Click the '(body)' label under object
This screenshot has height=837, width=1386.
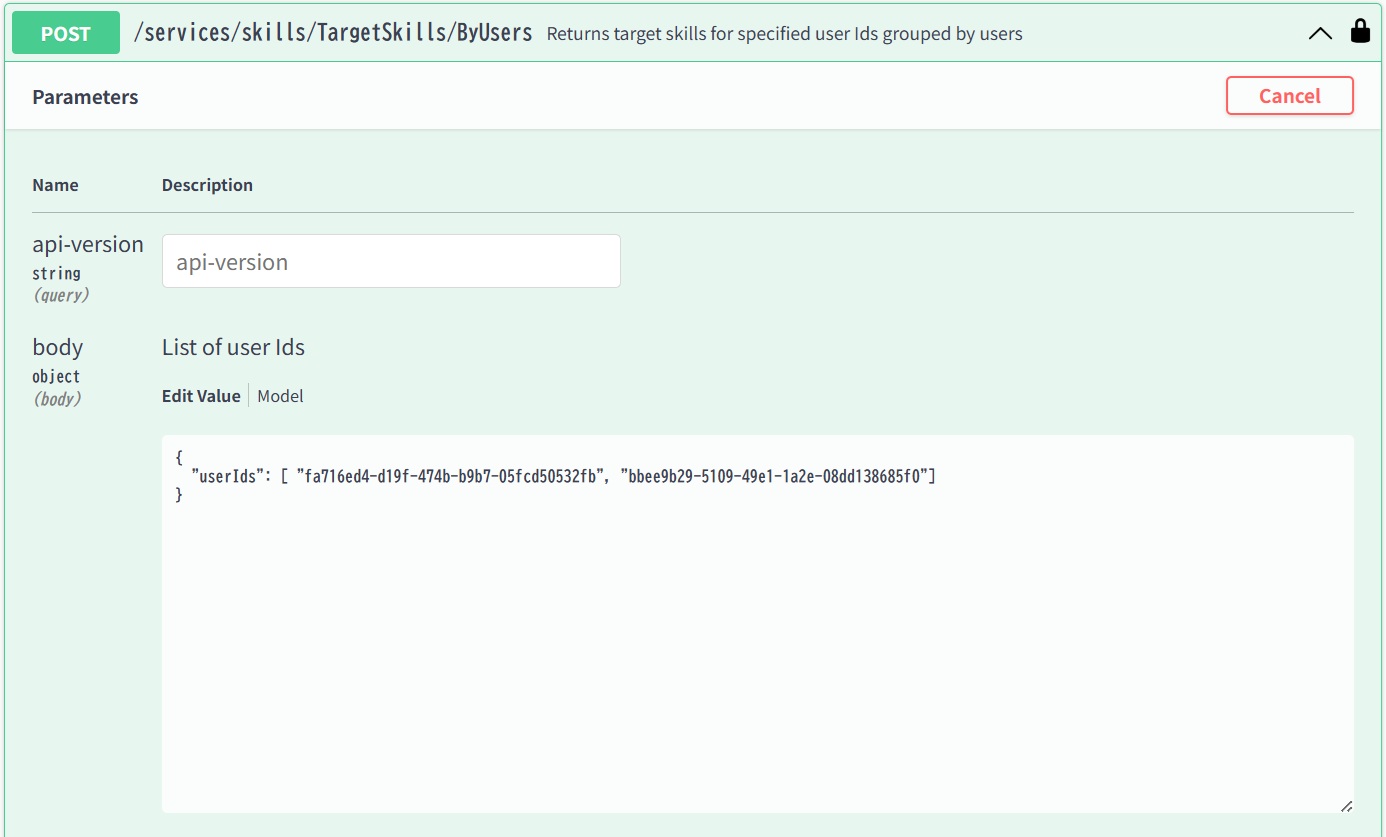click(57, 398)
